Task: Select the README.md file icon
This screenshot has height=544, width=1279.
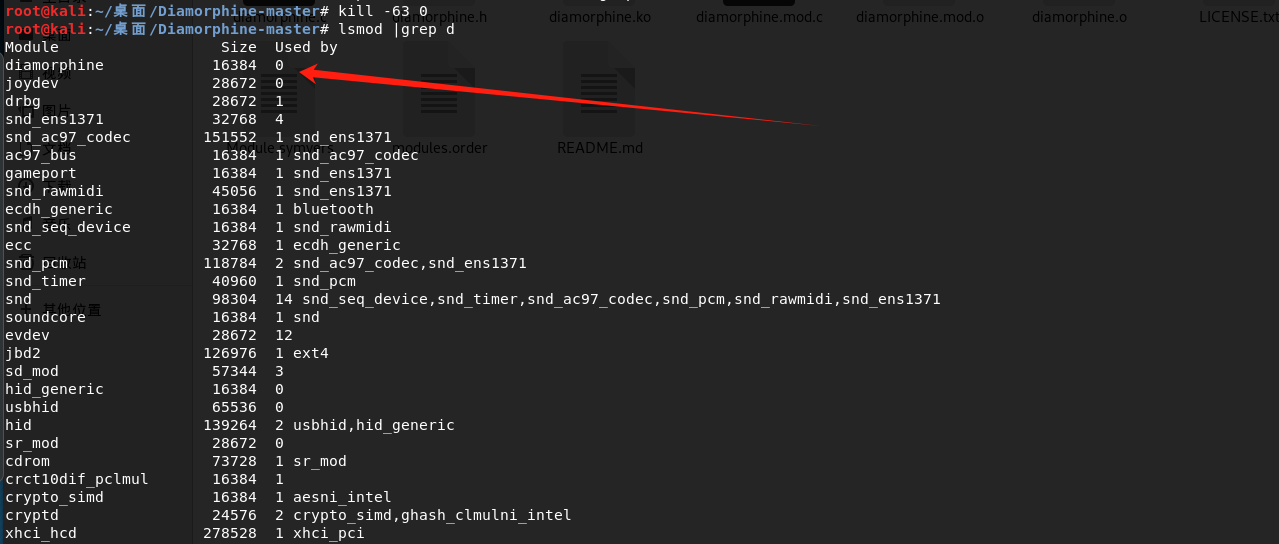Action: (x=598, y=90)
